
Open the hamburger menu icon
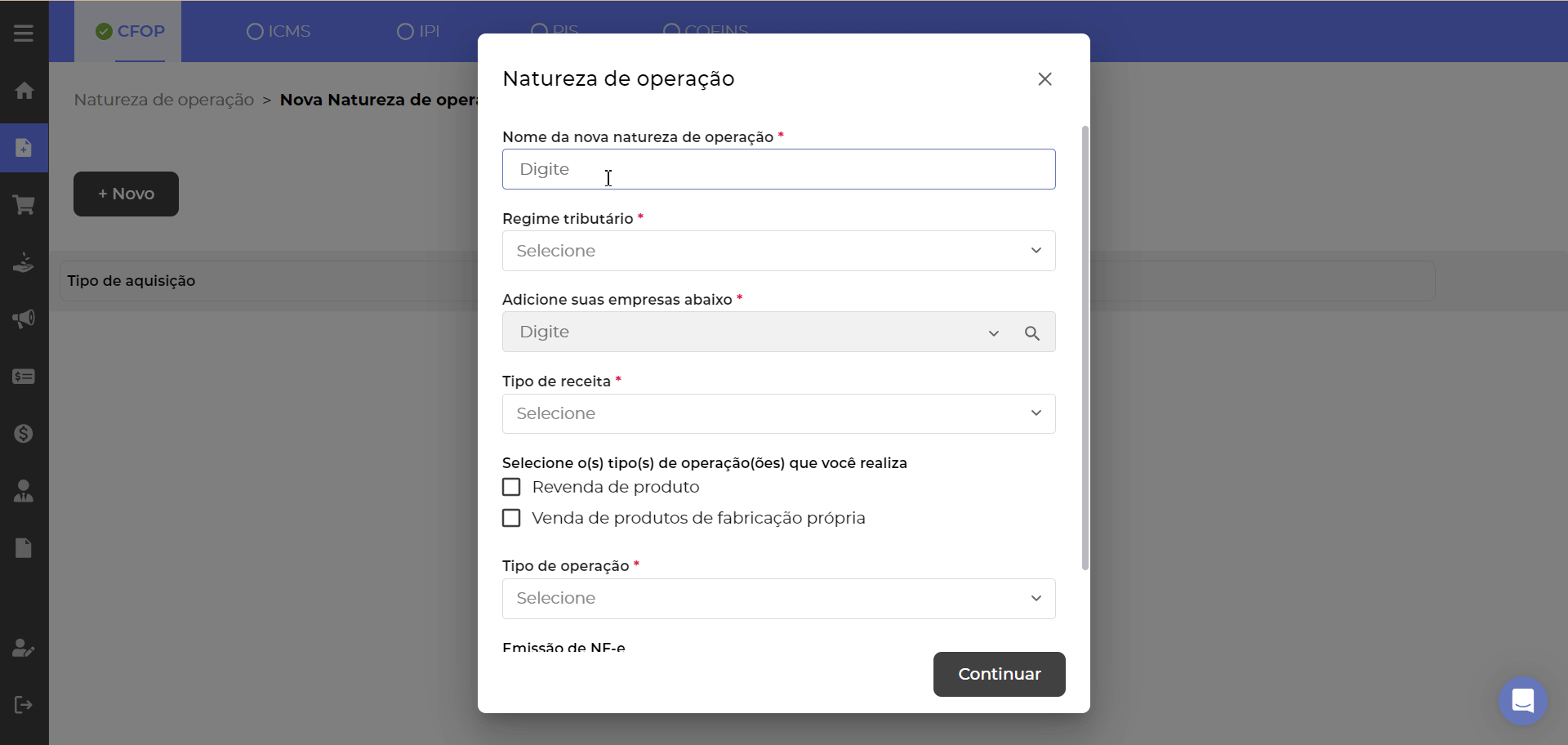click(x=24, y=33)
